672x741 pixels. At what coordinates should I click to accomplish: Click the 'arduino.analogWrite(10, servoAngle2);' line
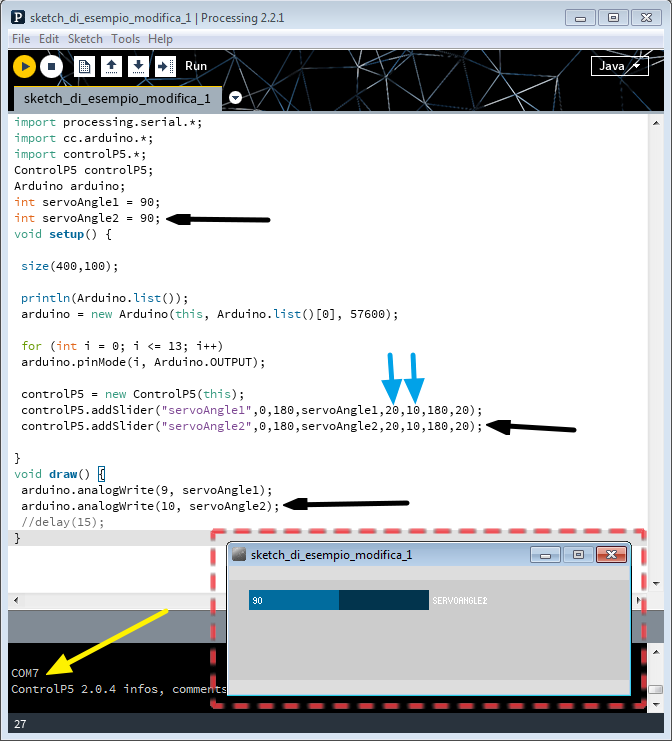click(150, 506)
